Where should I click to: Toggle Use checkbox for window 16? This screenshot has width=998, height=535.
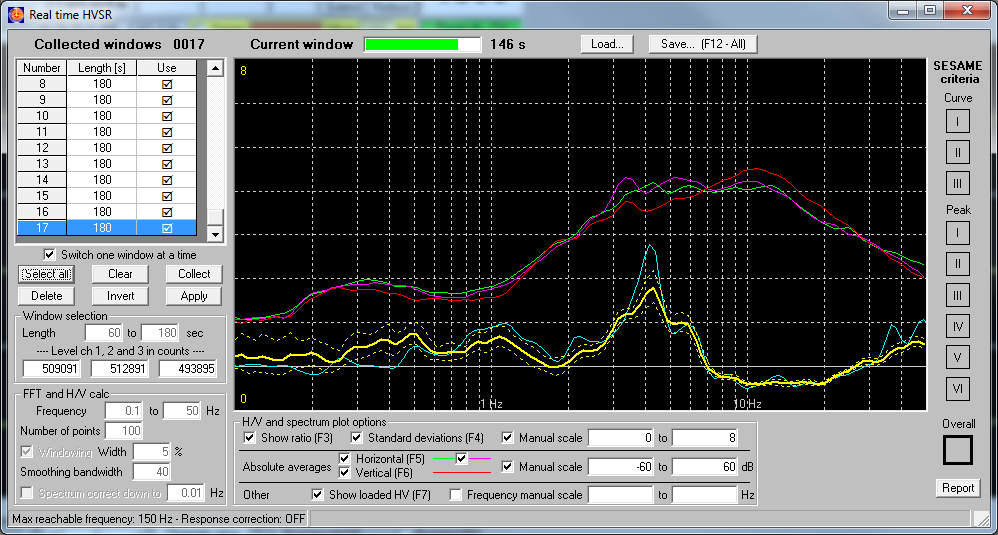pos(167,212)
